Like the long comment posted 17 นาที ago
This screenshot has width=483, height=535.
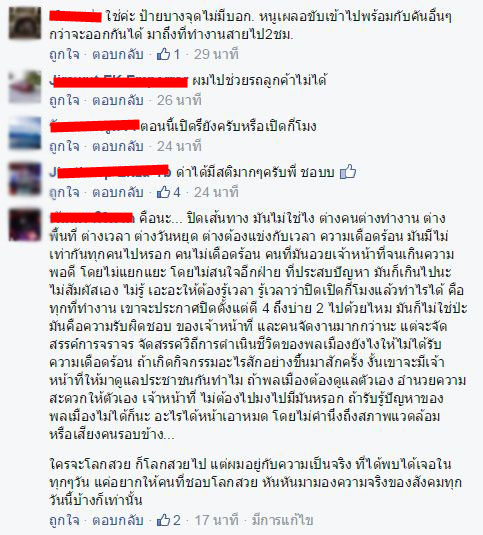coord(64,520)
